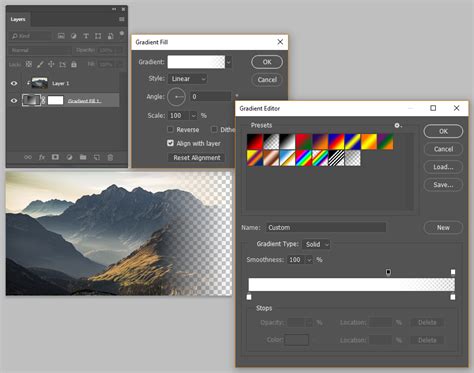474x373 pixels.
Task: Uncheck Align with layer
Action: (170, 143)
